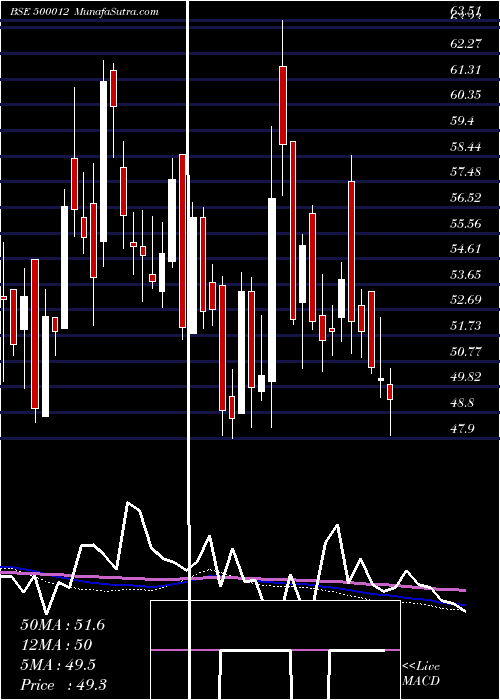This screenshot has width=500, height=700.
Task: Click the MunafaSutra.com watermark text
Action: coord(115,12)
